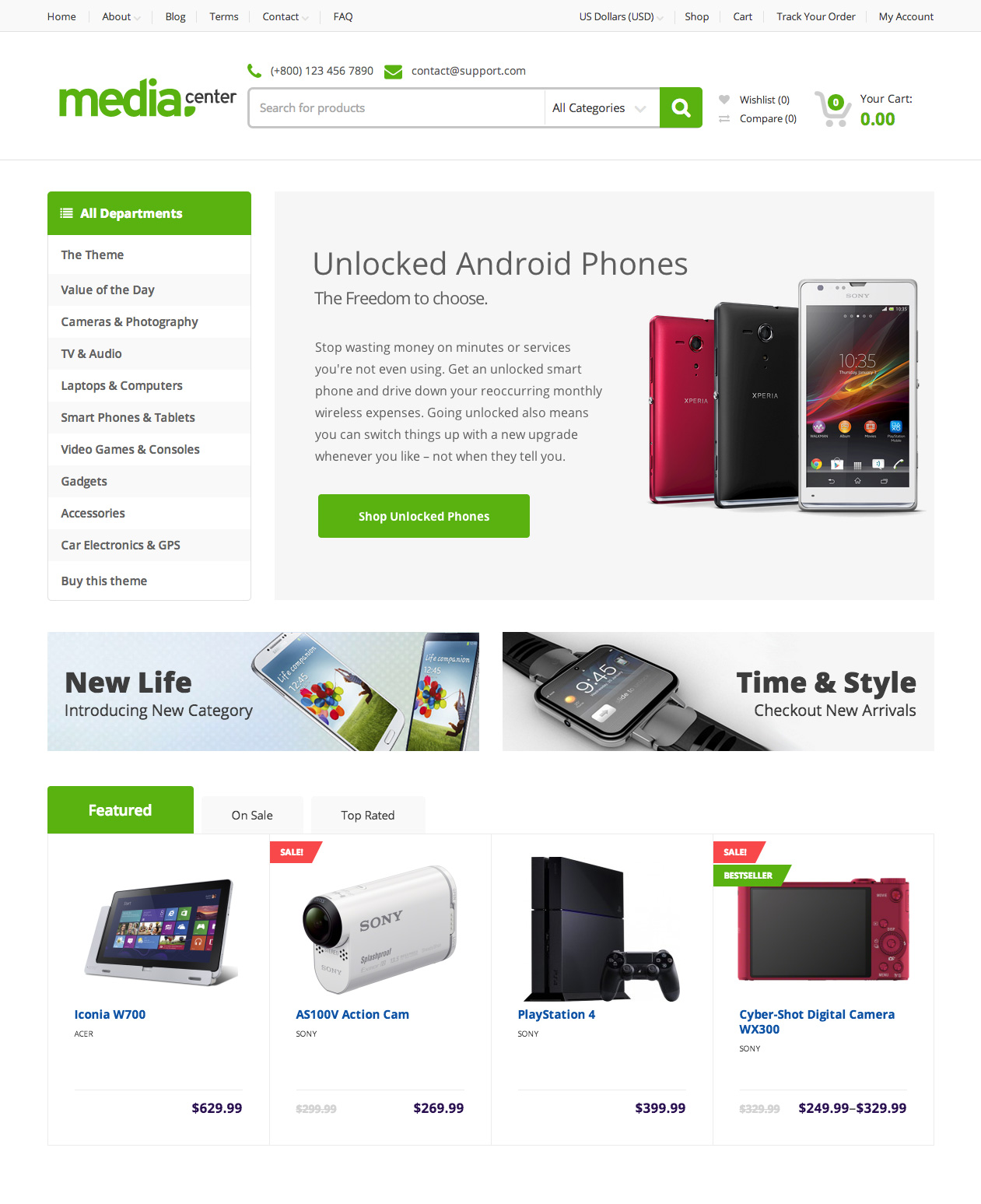Image resolution: width=981 pixels, height=1204 pixels.
Task: Click the green search magnifier button
Action: click(681, 107)
